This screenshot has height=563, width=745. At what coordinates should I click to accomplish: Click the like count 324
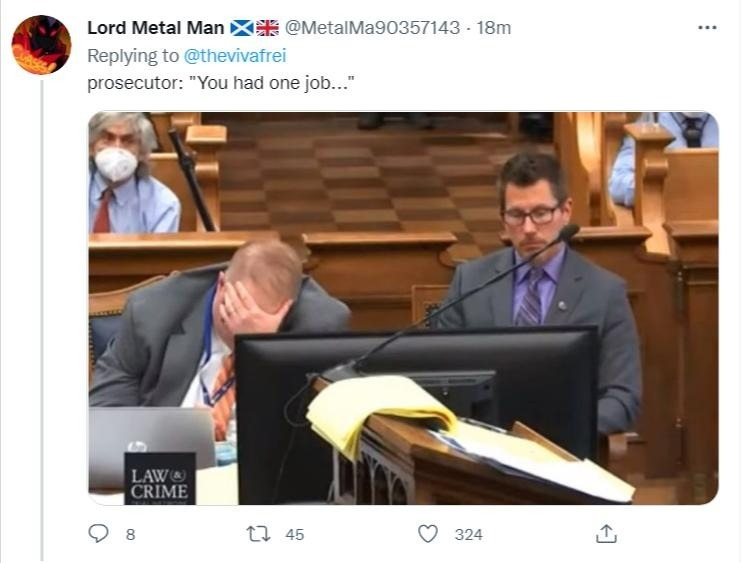click(468, 534)
